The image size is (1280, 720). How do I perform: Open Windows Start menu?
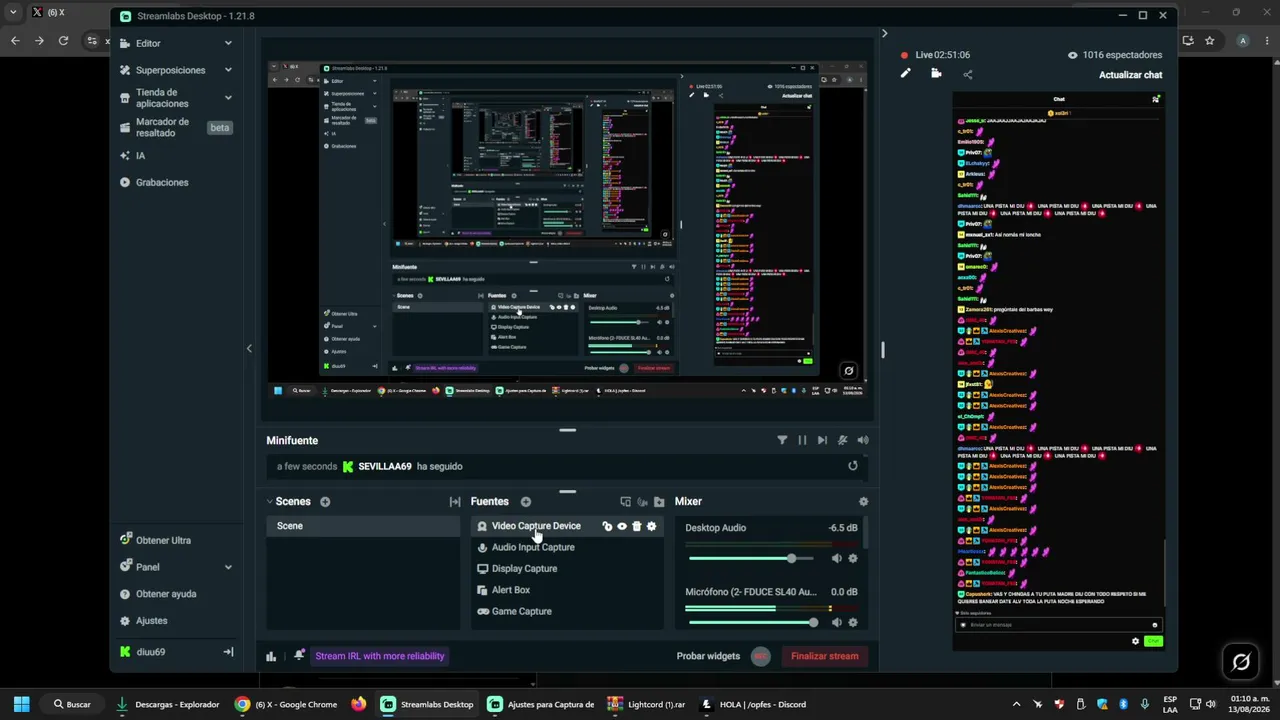coord(22,704)
